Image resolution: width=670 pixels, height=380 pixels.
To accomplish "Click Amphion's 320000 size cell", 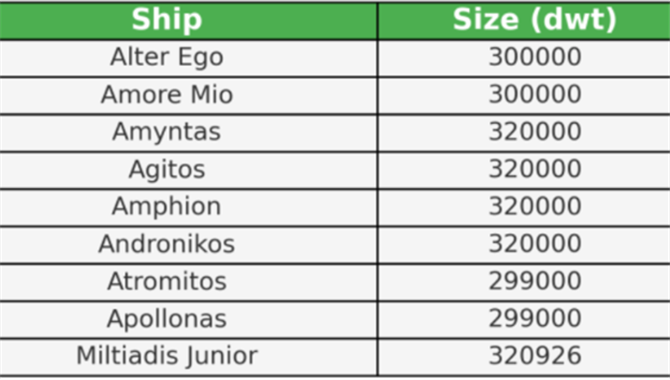I will (x=524, y=208).
